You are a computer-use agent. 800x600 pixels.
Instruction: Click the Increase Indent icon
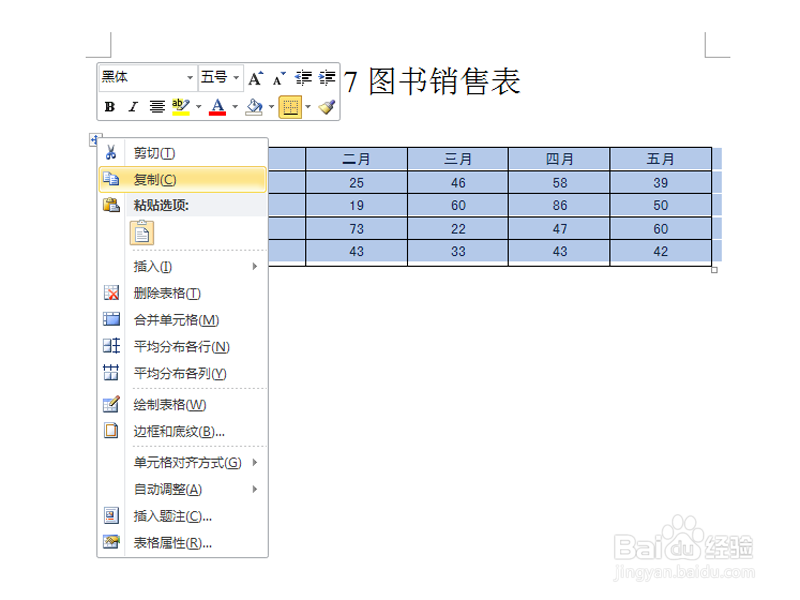click(x=327, y=78)
